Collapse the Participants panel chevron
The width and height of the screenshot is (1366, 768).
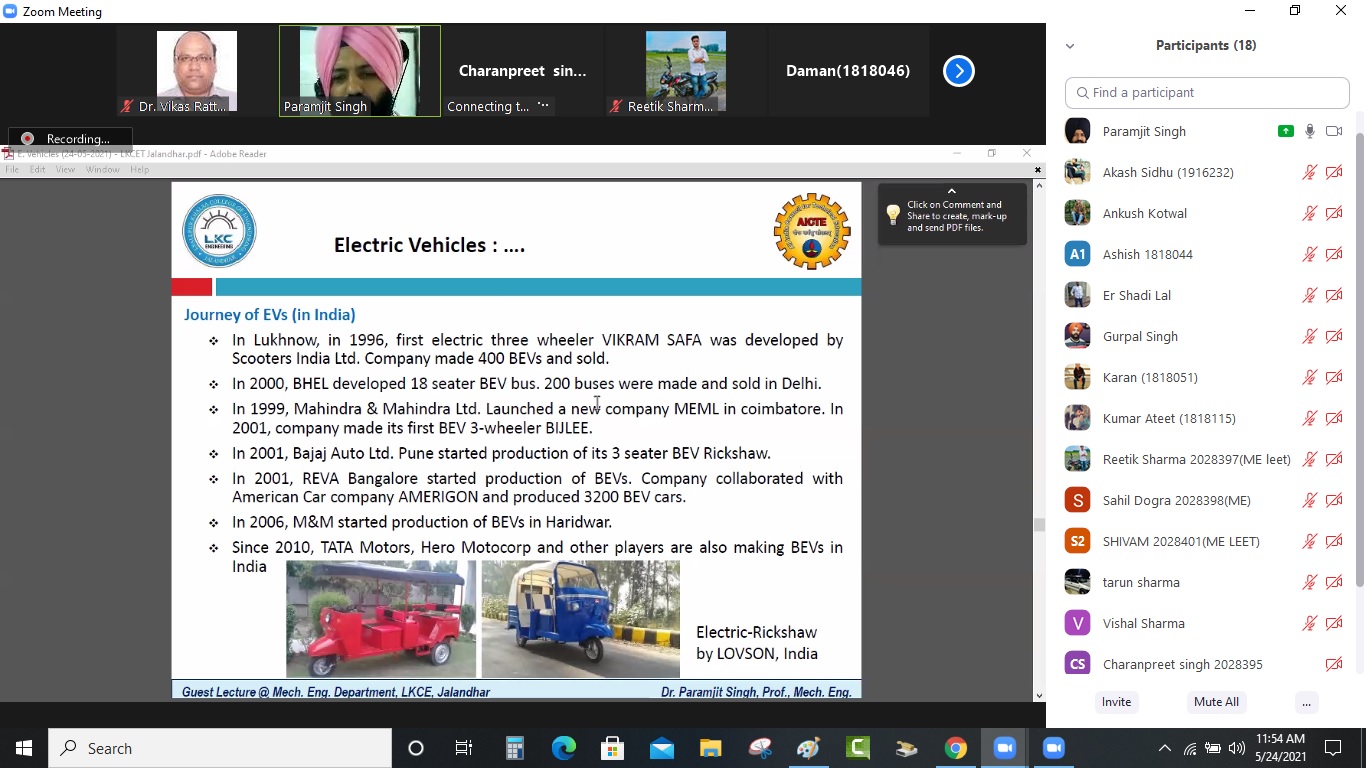[1070, 46]
